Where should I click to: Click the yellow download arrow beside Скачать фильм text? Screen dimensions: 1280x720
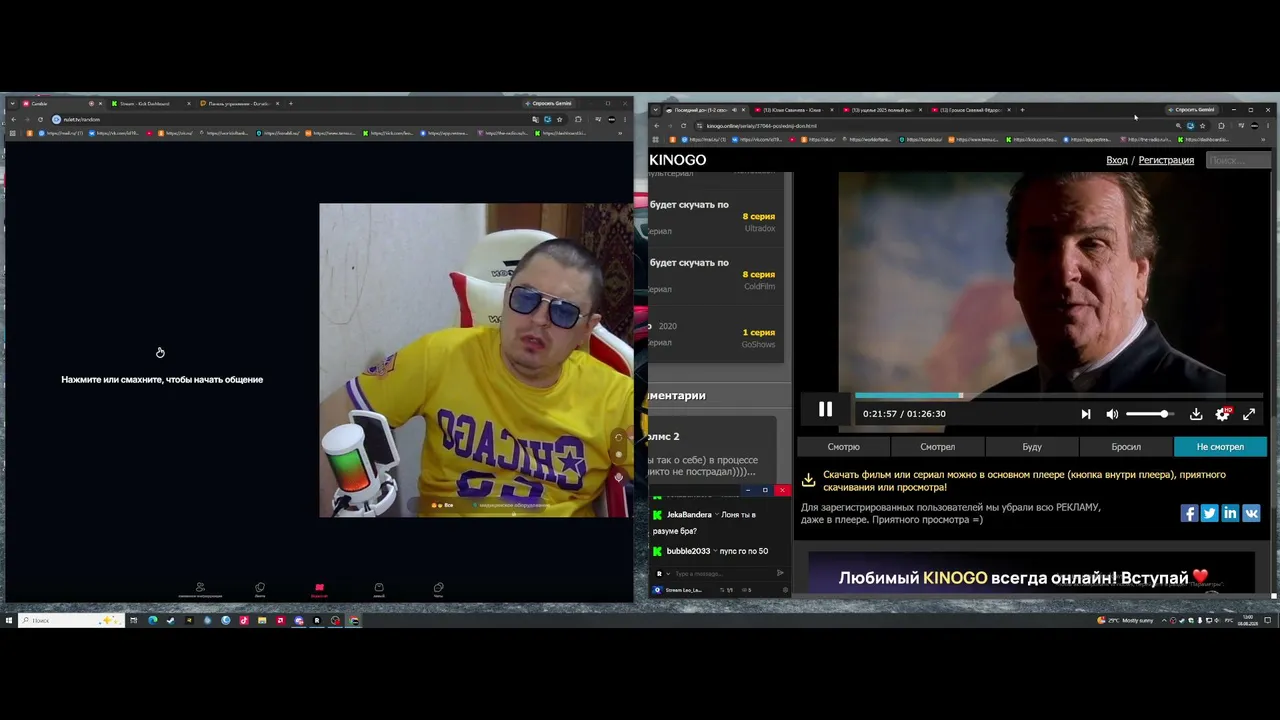[x=808, y=480]
